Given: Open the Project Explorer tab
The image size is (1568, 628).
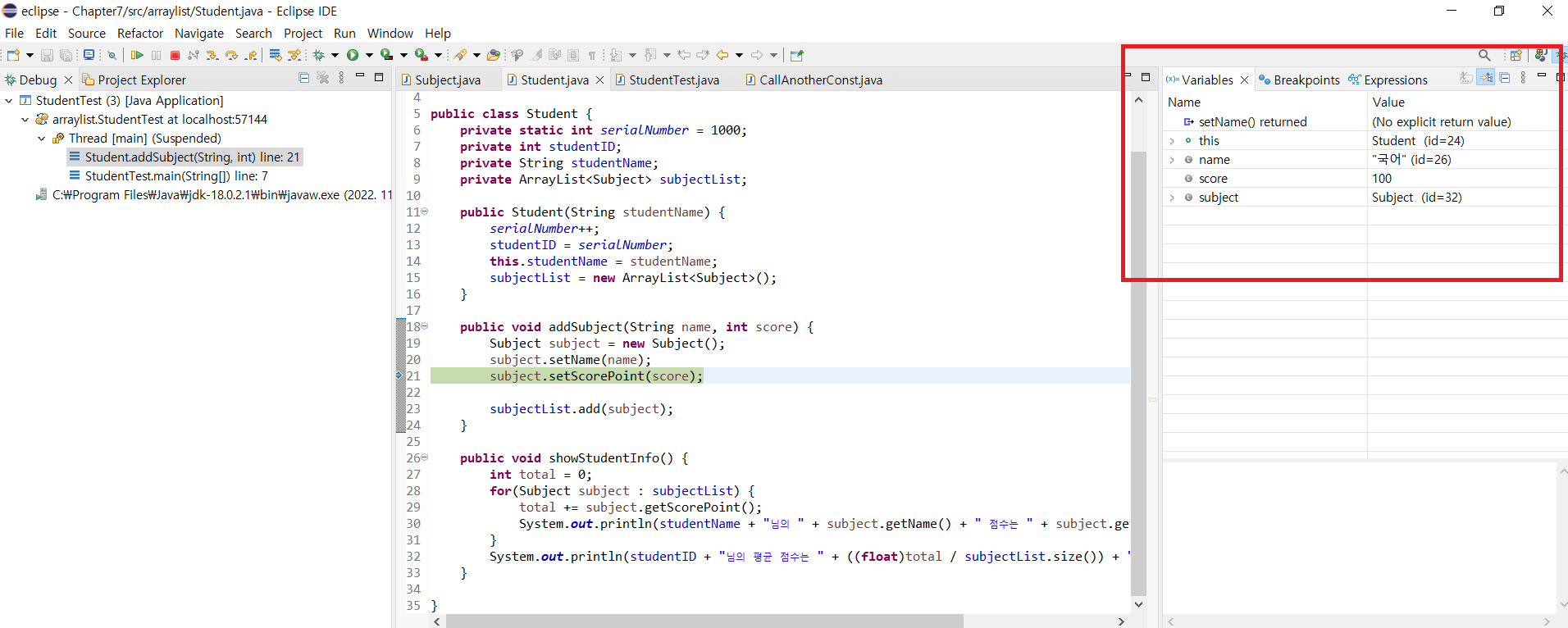Looking at the screenshot, I should tap(134, 80).
